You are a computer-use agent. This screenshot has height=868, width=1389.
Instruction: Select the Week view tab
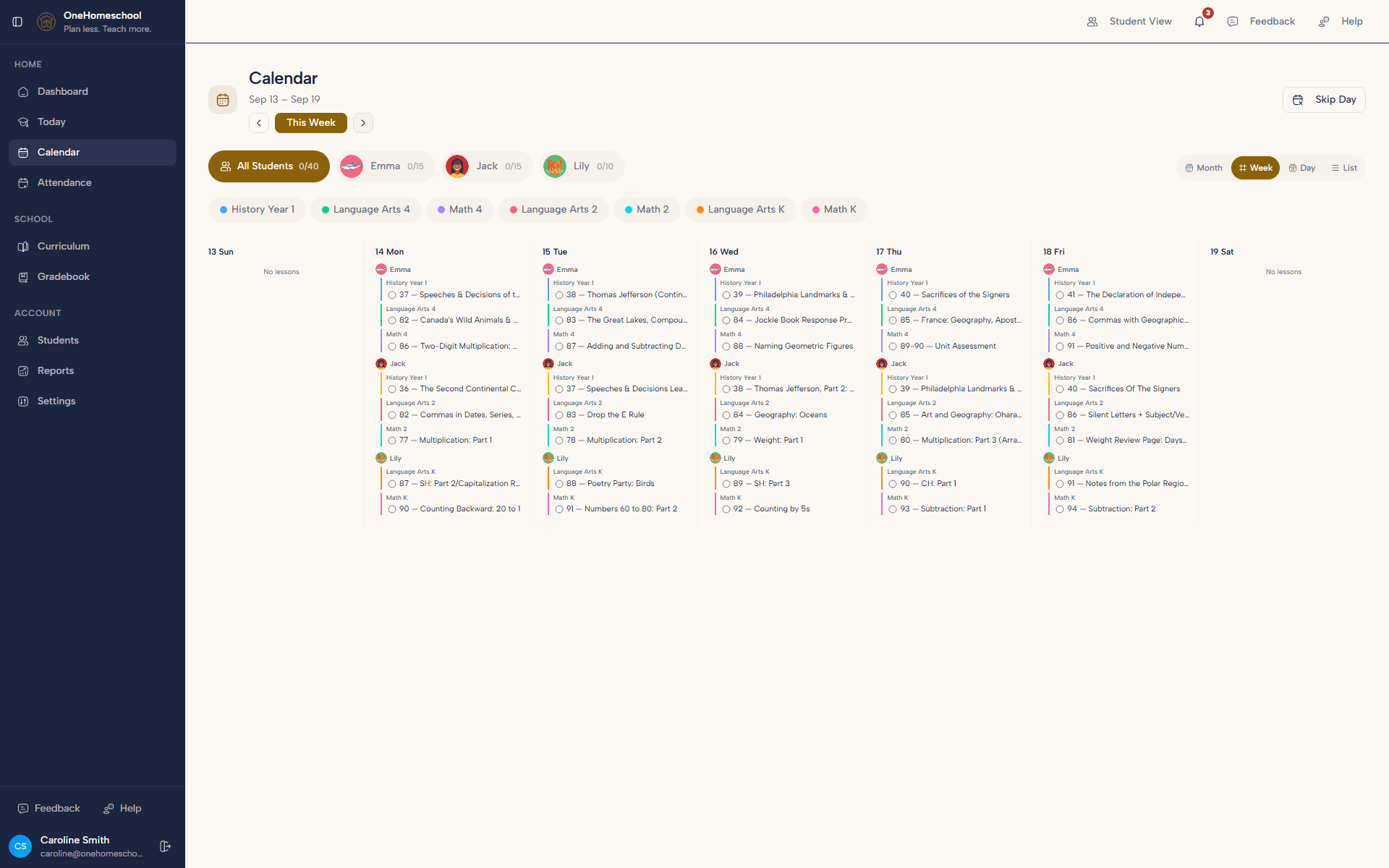point(1255,168)
